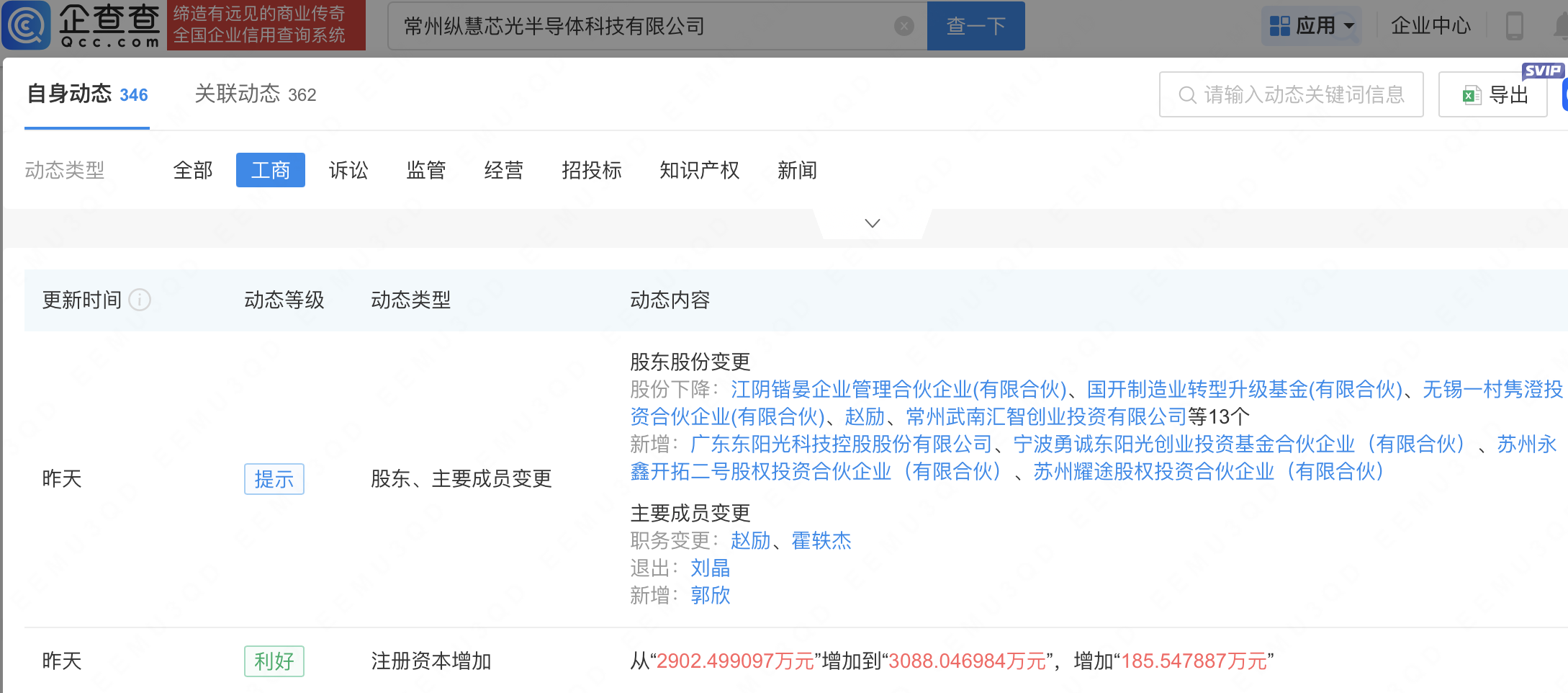Open 霍轶杰 person link

point(821,540)
